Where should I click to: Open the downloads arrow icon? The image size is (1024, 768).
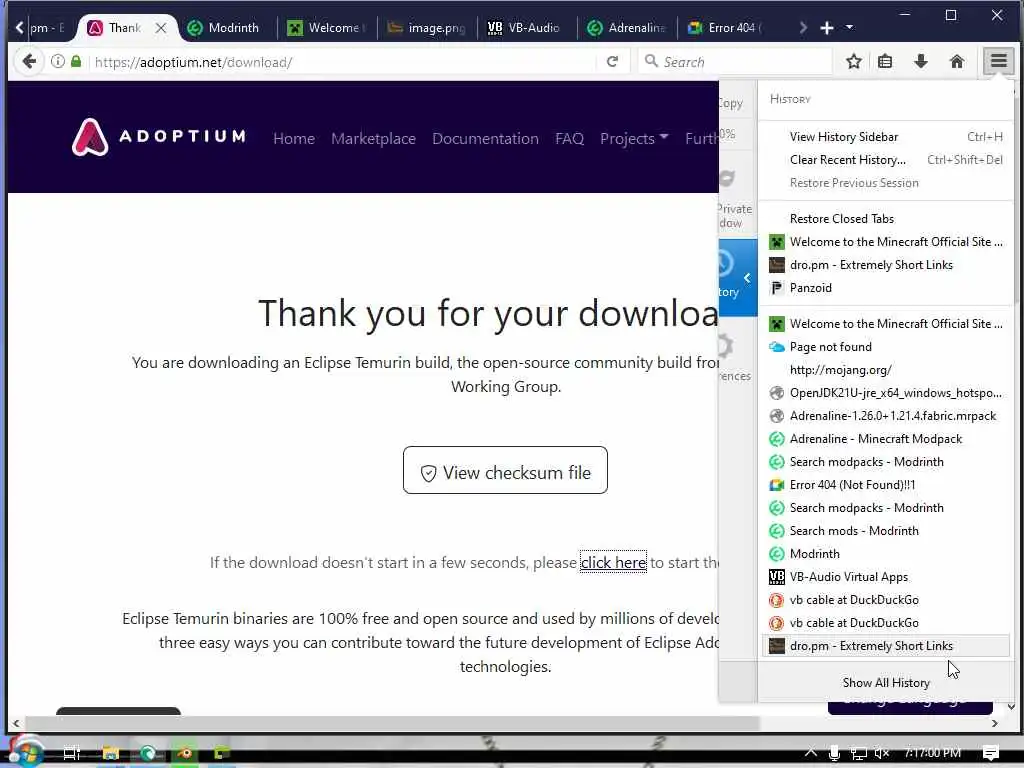pos(921,61)
